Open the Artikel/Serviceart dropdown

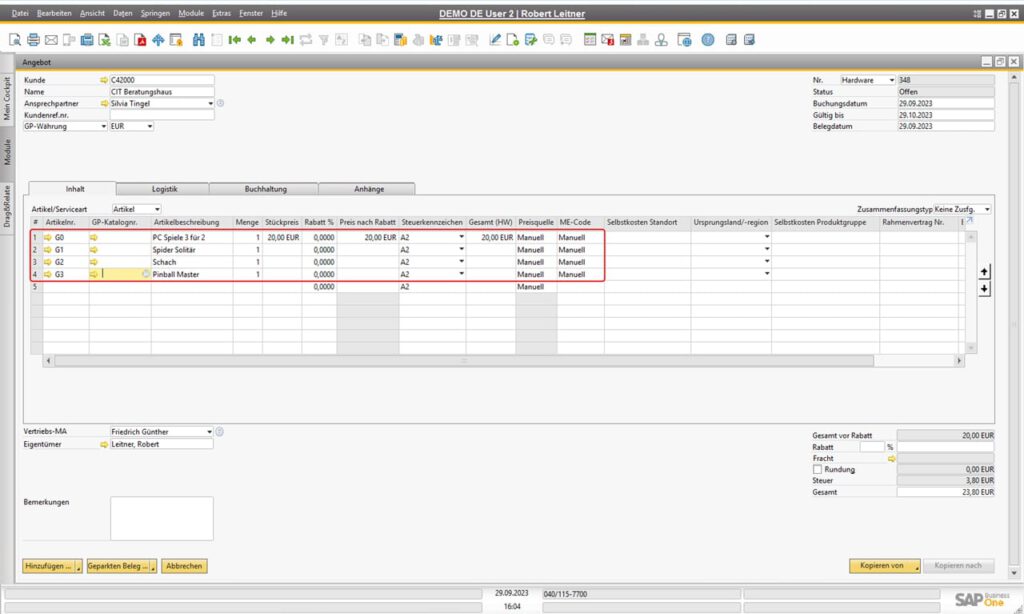point(157,210)
